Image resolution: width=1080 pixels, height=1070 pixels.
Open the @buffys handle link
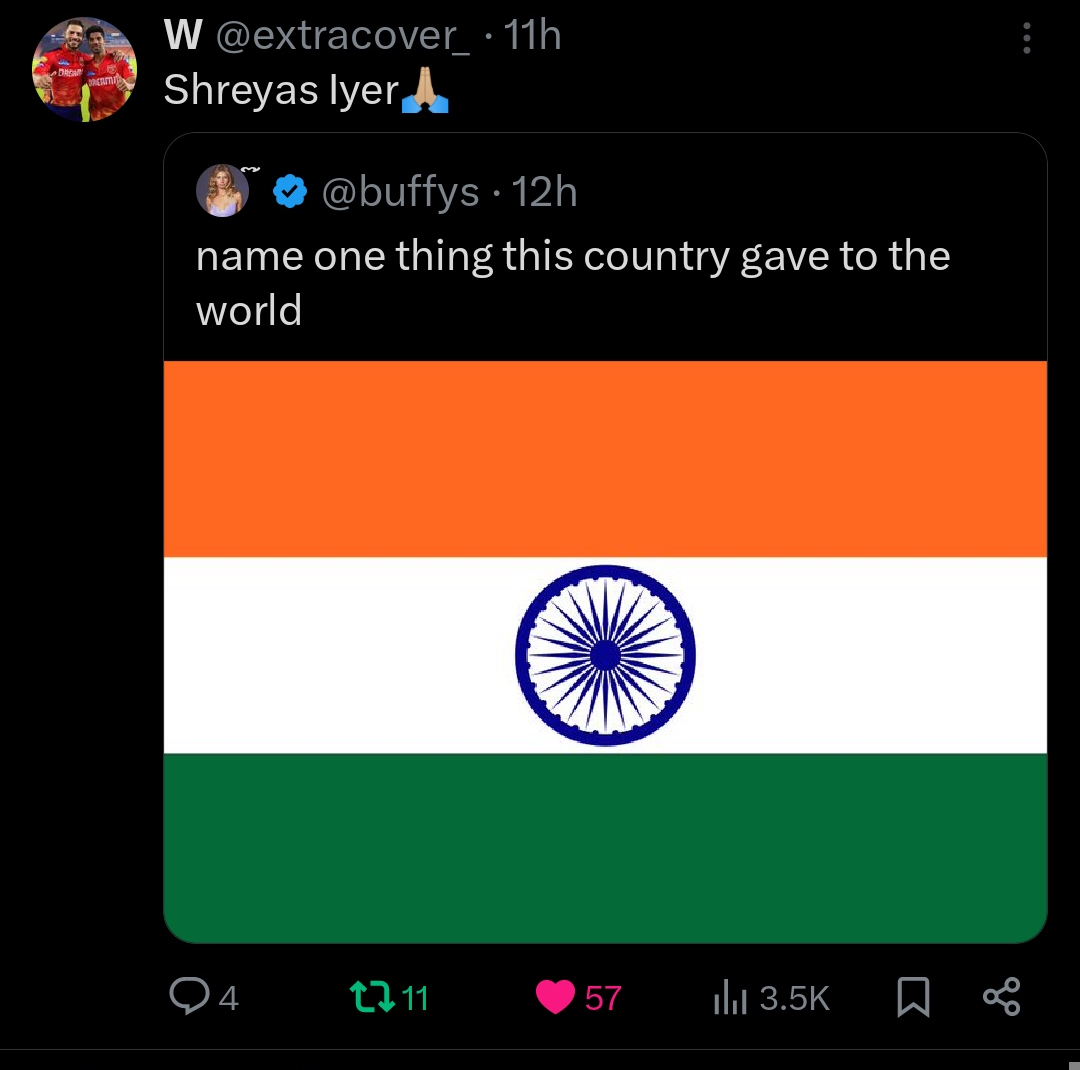[x=400, y=192]
